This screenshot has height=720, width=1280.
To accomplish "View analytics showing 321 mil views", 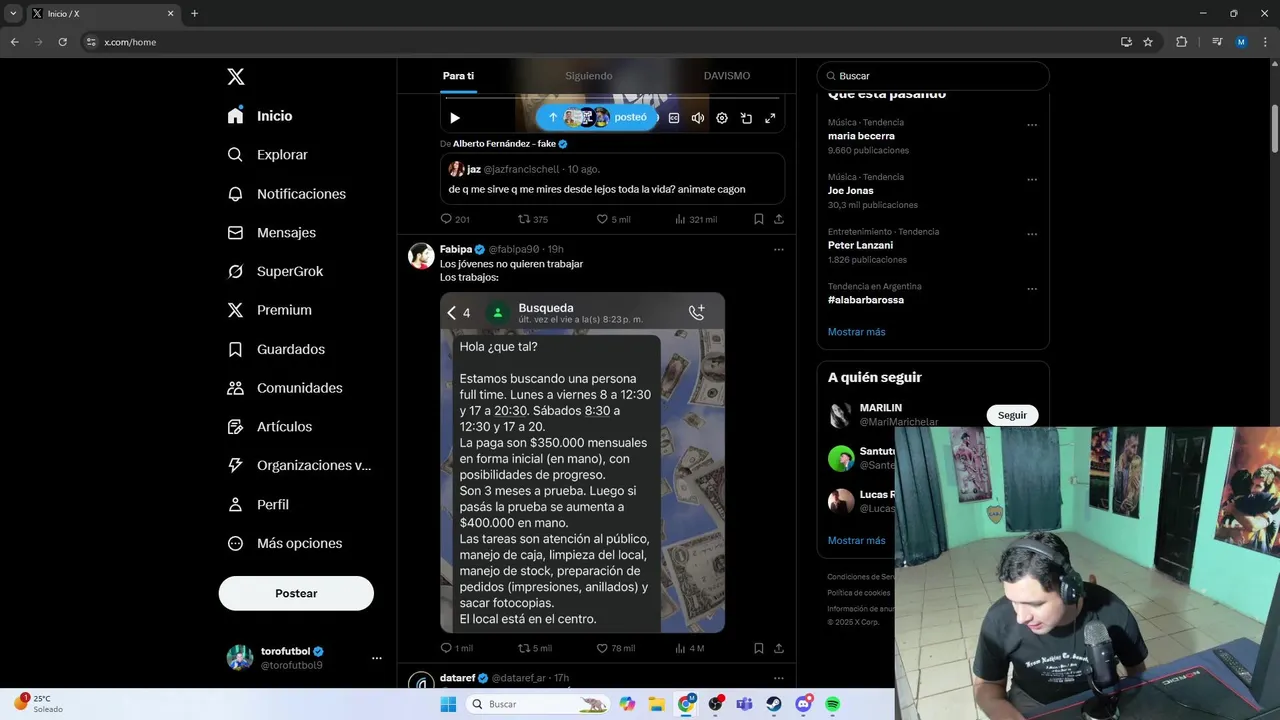I will coord(696,219).
